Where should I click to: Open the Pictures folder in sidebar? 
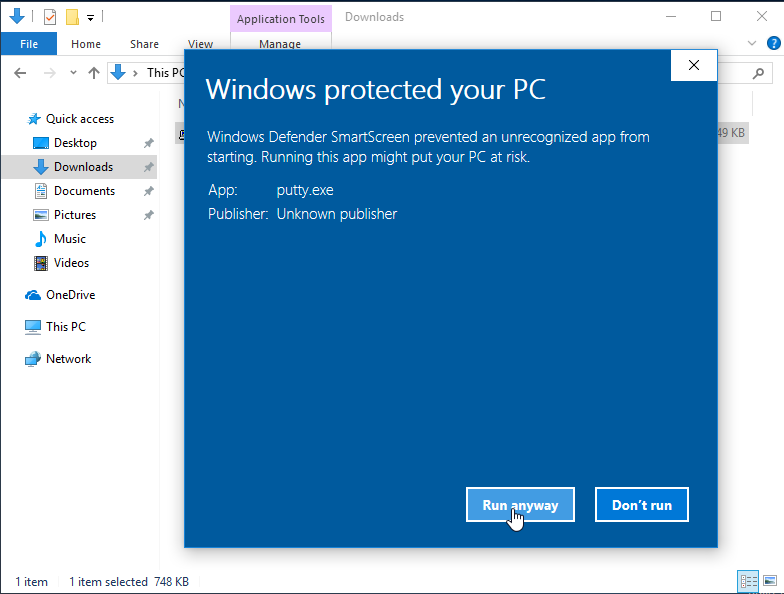(75, 215)
